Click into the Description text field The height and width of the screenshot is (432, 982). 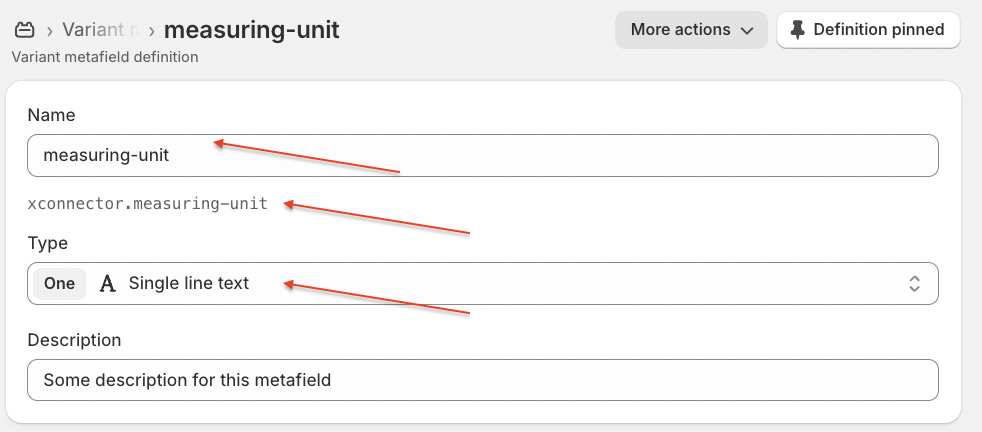click(x=482, y=380)
